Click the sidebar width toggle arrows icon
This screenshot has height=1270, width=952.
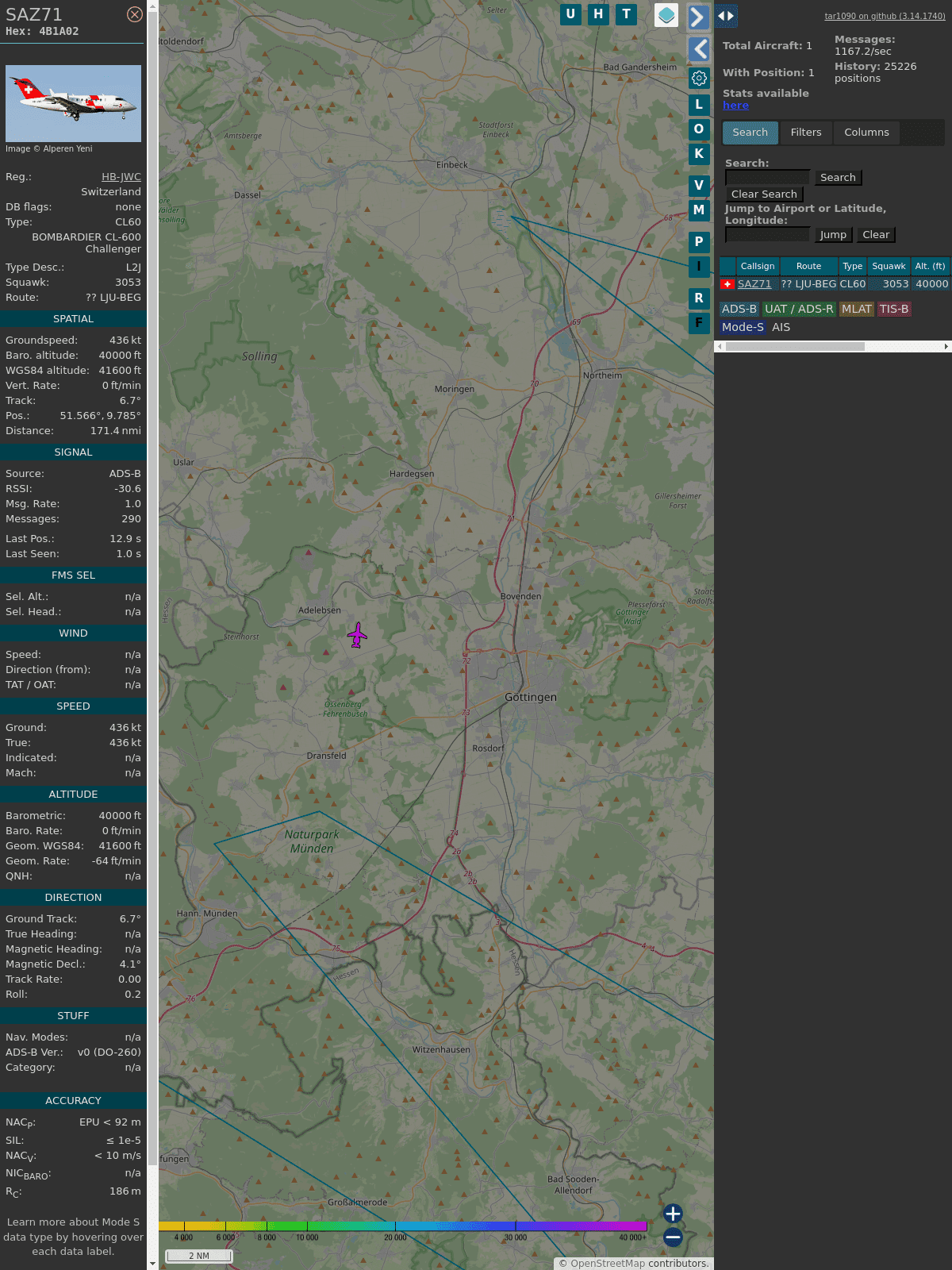click(x=726, y=16)
